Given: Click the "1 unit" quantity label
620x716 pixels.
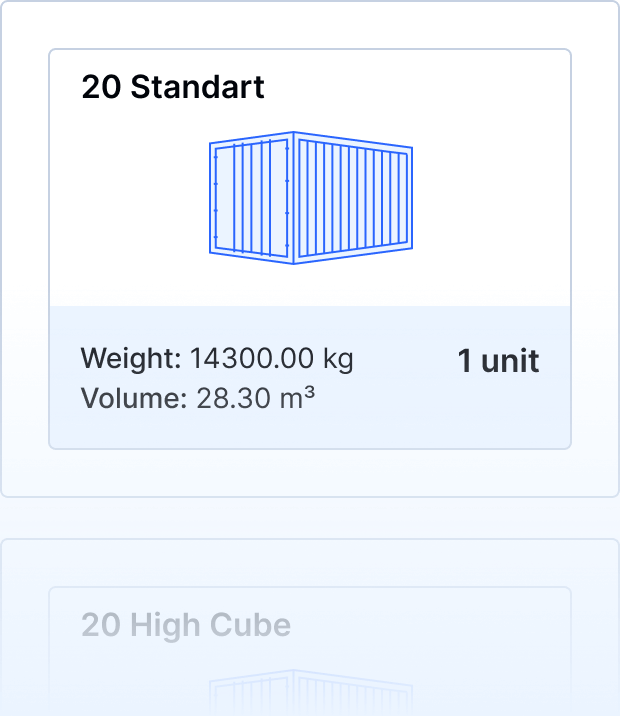Looking at the screenshot, I should 498,361.
